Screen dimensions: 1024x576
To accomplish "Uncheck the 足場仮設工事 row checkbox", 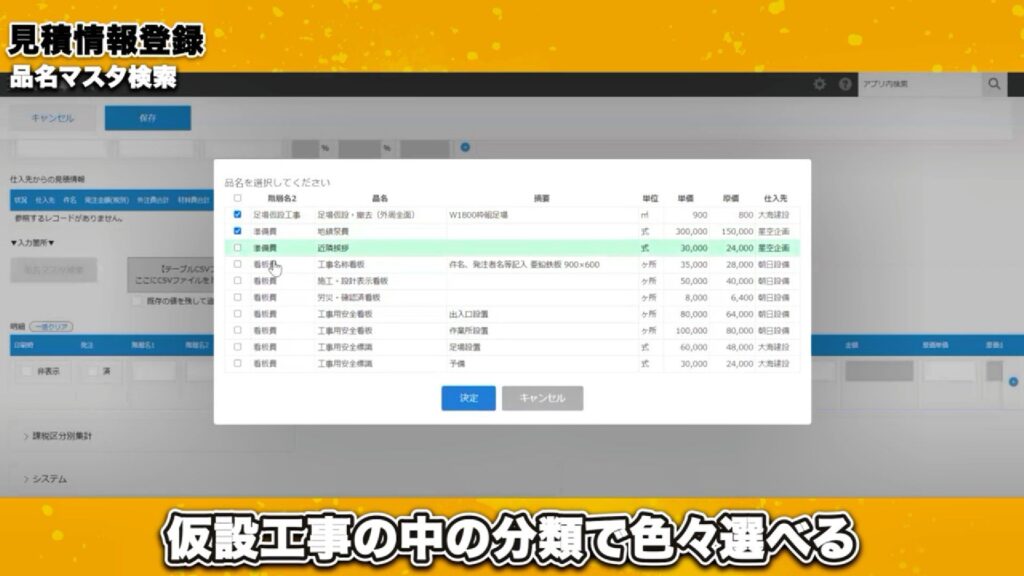I will click(237, 214).
